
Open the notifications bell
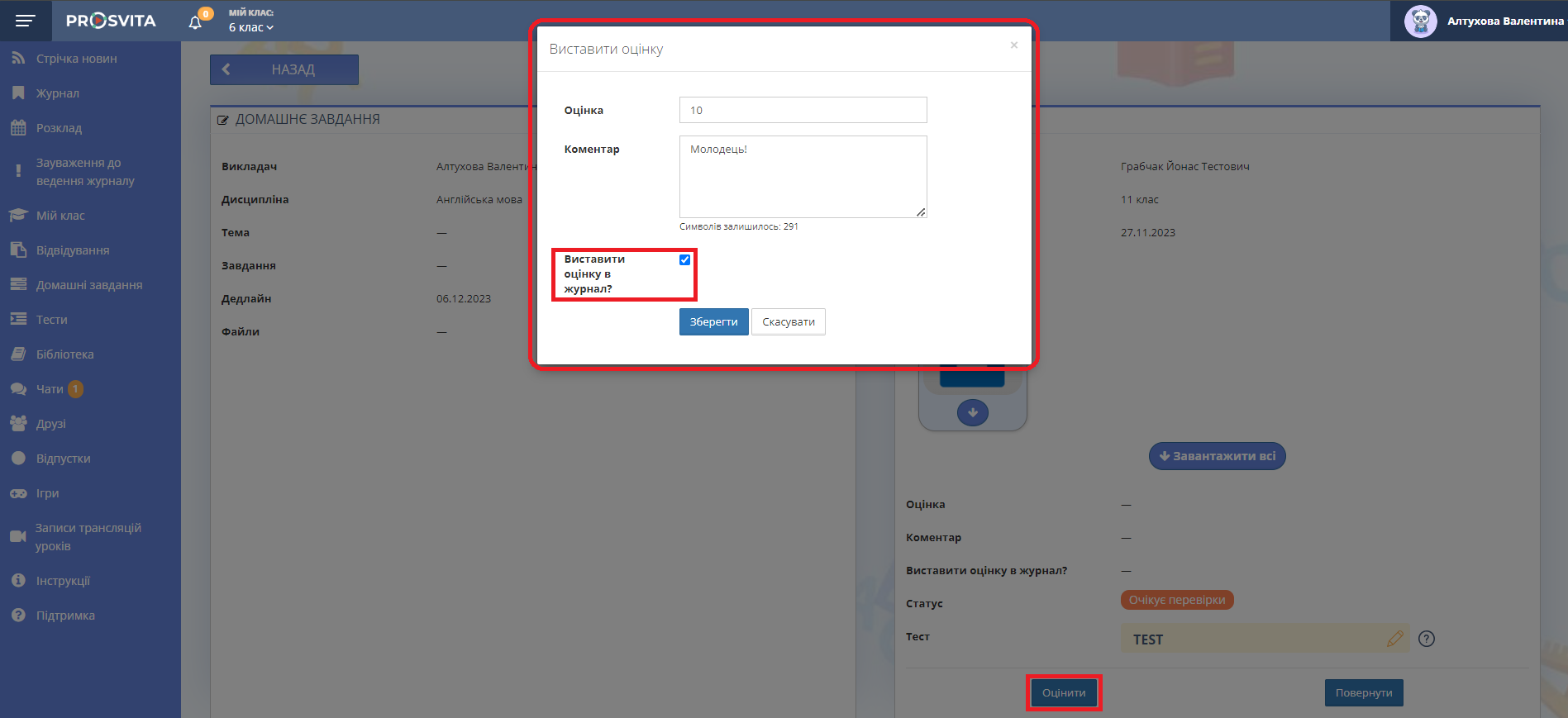pyautogui.click(x=195, y=22)
